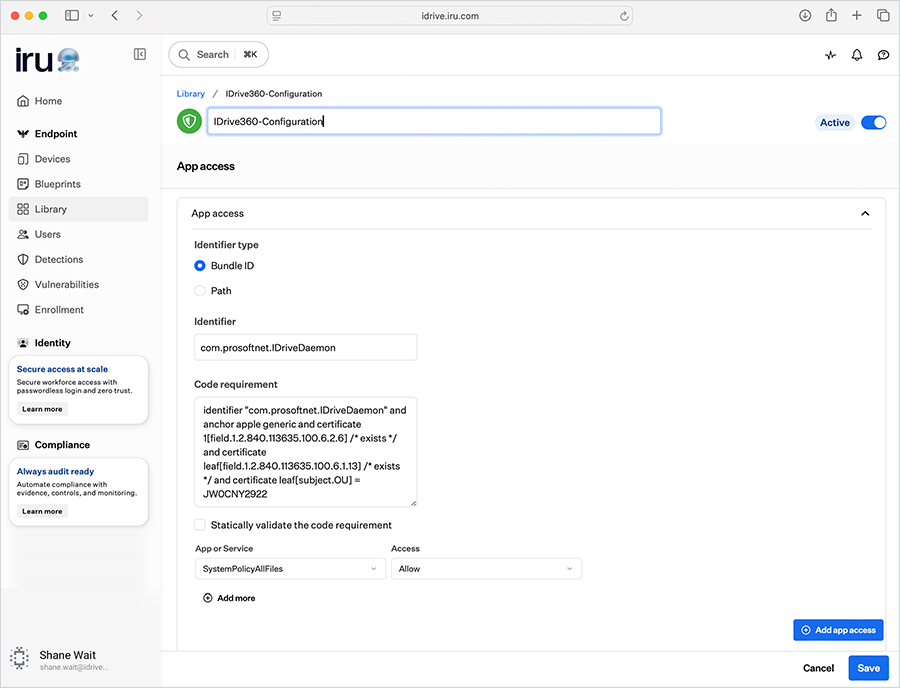Screen dimensions: 900x688
Task: Click the iru jellyfish logo
Action: click(x=47, y=60)
